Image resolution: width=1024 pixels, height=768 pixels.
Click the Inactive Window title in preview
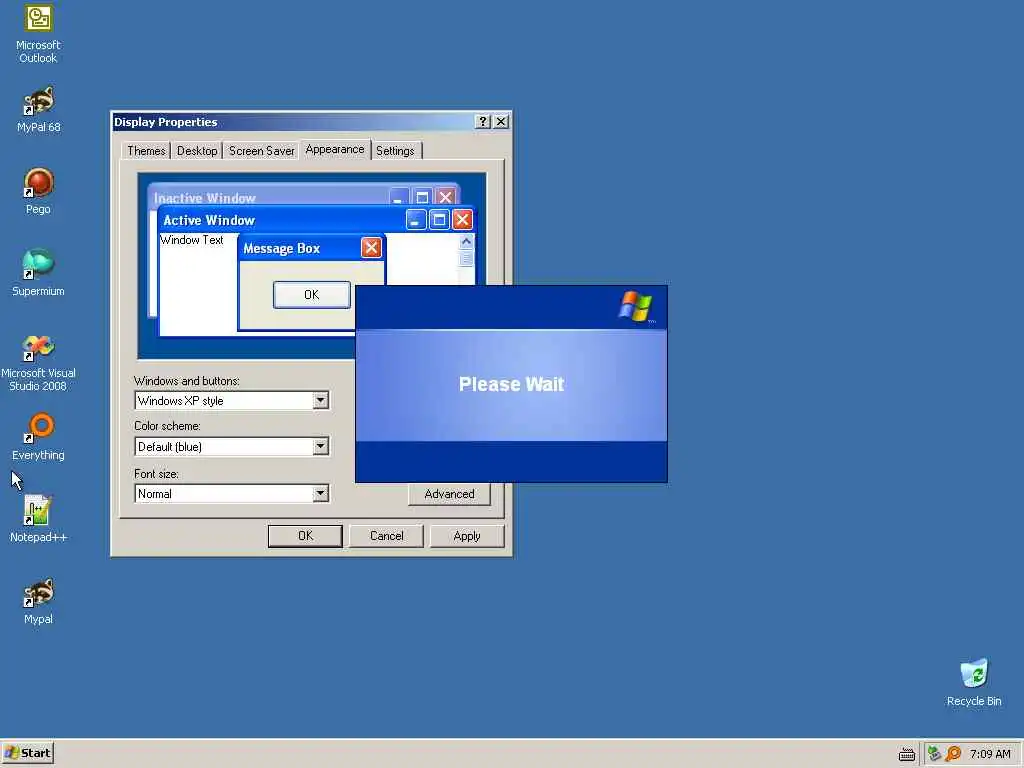tap(204, 198)
